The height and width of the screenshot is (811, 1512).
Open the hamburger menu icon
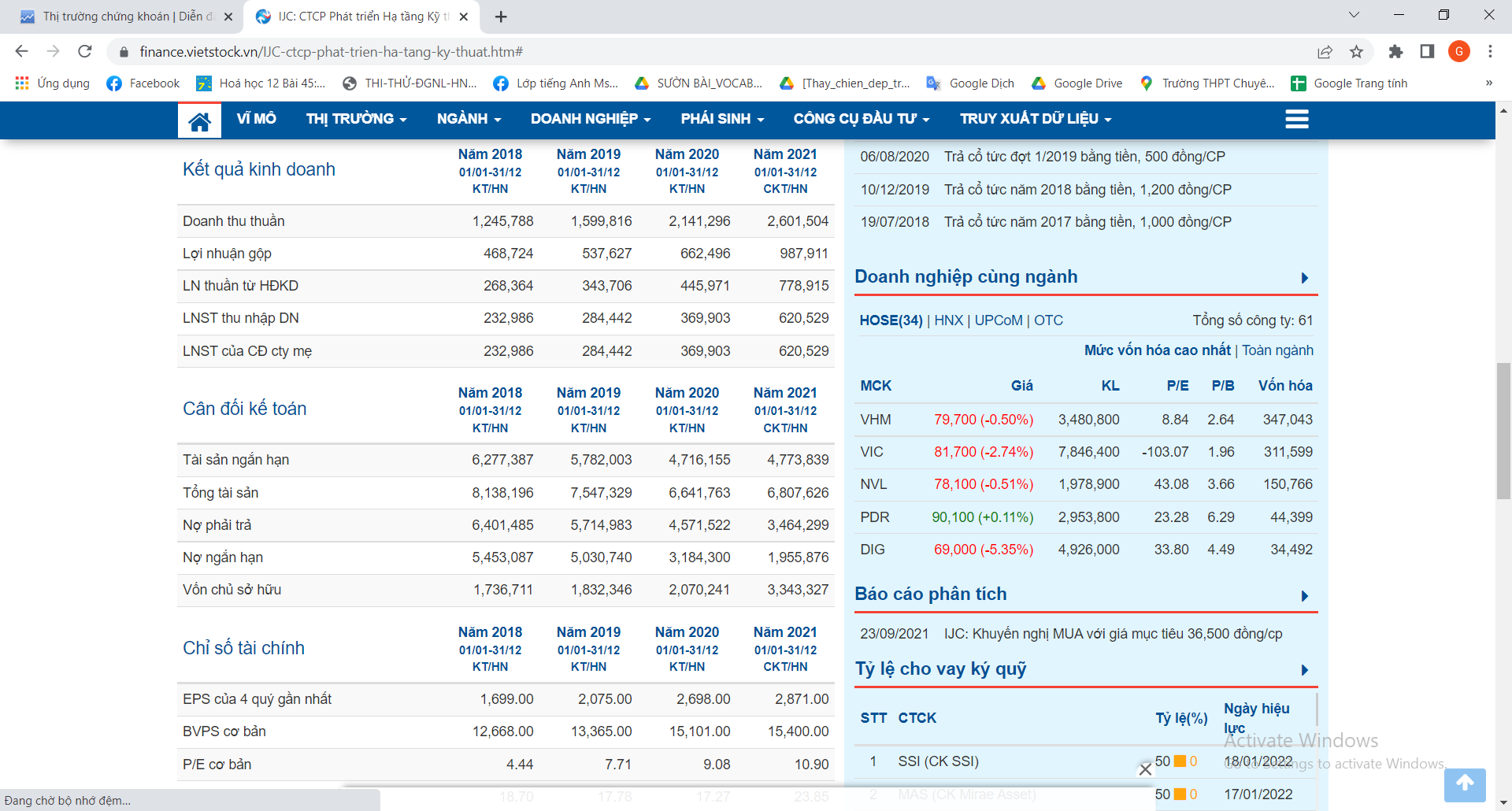1296,119
